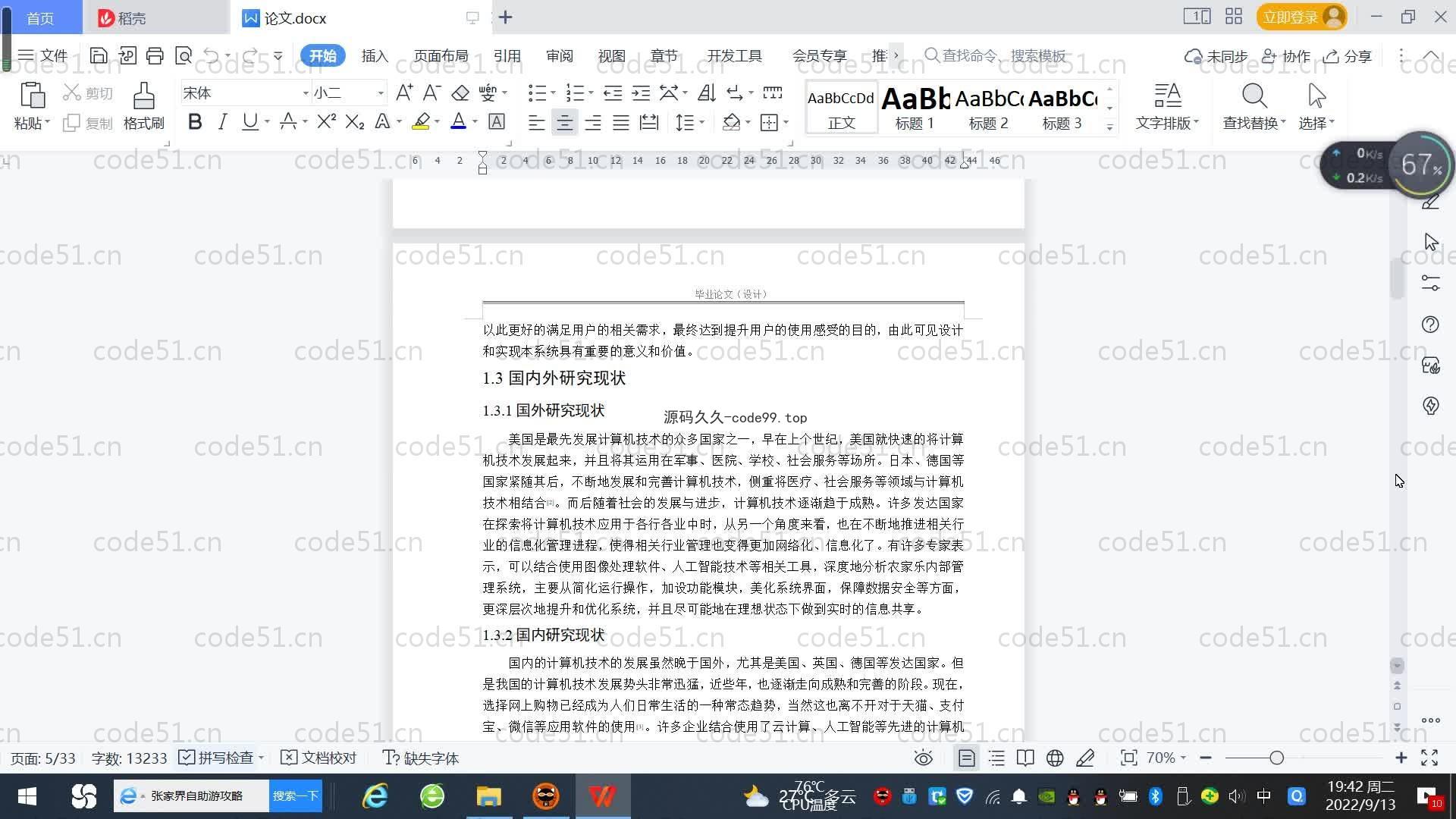Image resolution: width=1456 pixels, height=819 pixels.
Task: Open Find and Replace magnifier
Action: click(x=1254, y=96)
